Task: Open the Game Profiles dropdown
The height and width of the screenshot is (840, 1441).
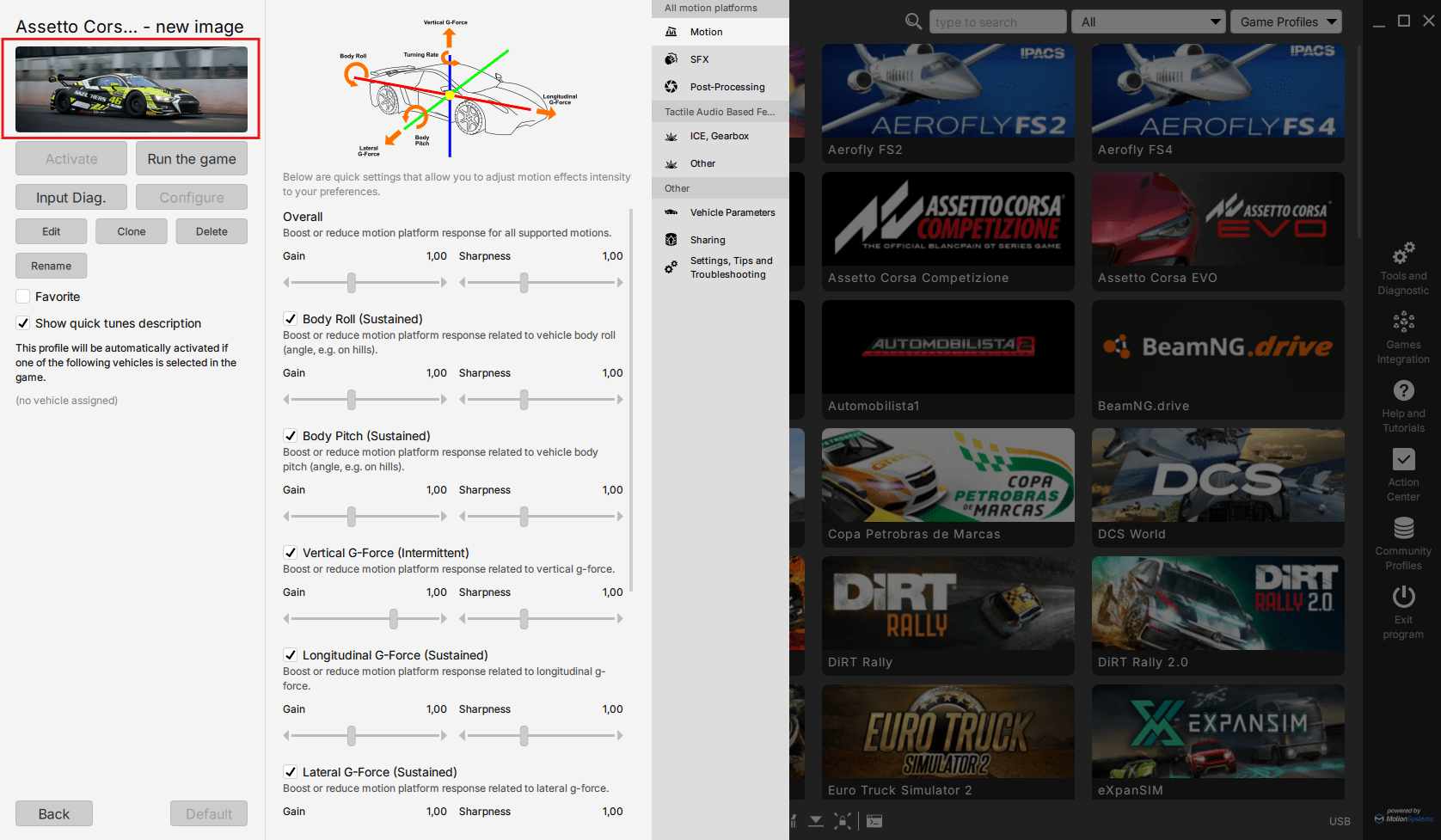Action: 1286,21
